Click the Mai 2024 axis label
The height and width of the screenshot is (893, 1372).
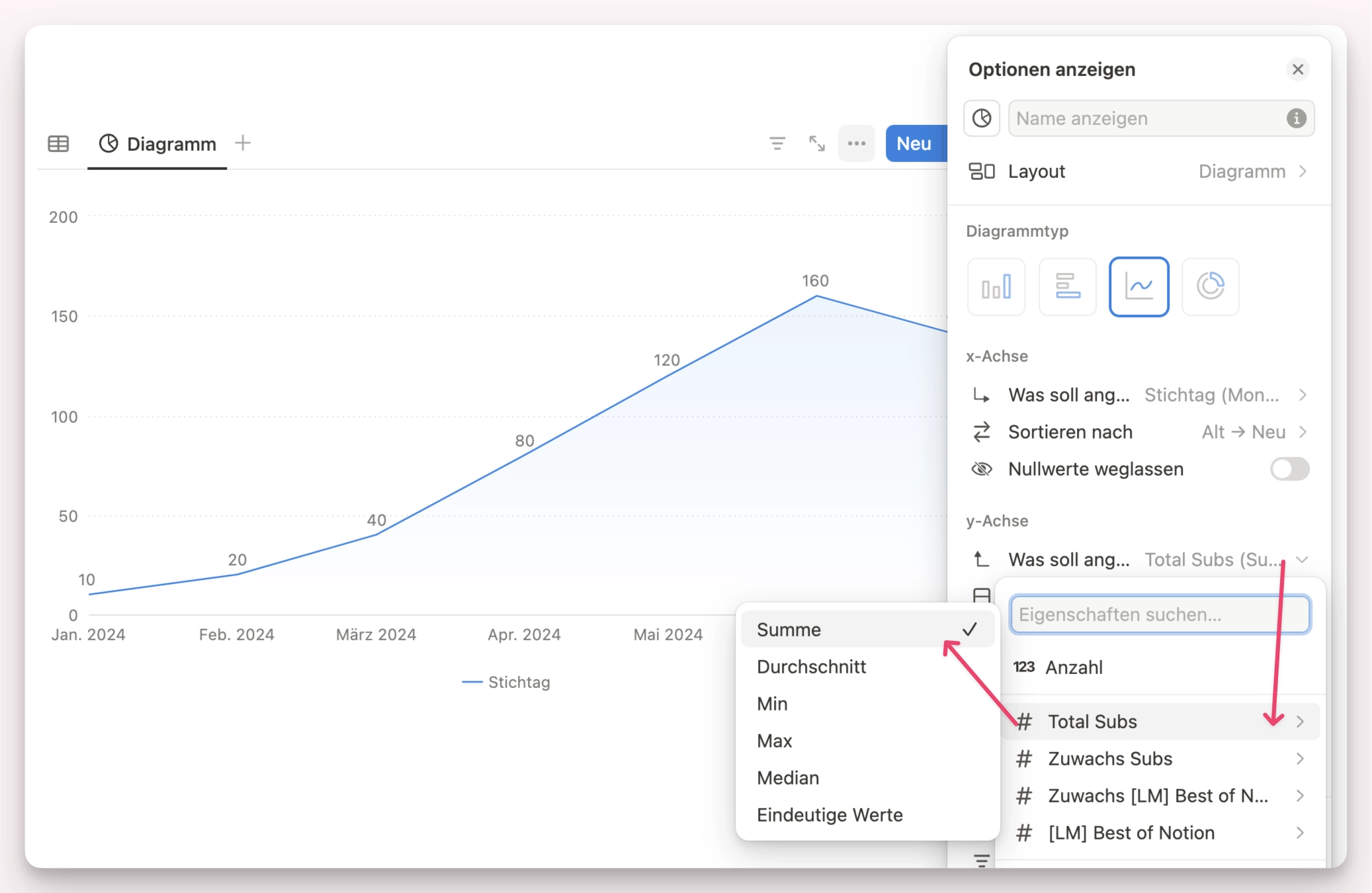[668, 634]
